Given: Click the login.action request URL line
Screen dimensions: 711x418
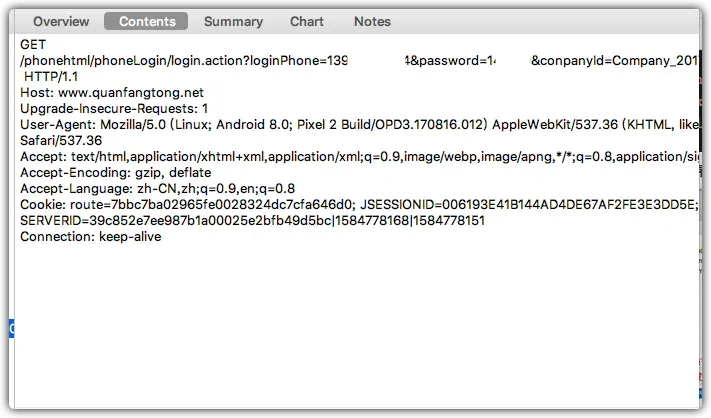Looking at the screenshot, I should tap(359, 61).
